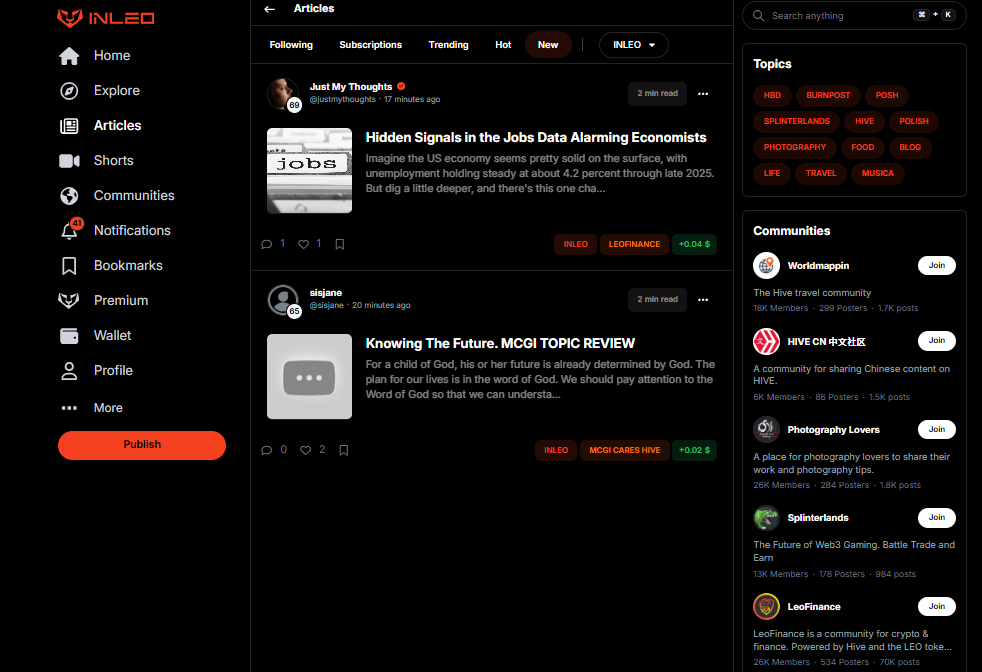Image resolution: width=982 pixels, height=672 pixels.
Task: Join the Worldmappin community
Action: pos(936,266)
